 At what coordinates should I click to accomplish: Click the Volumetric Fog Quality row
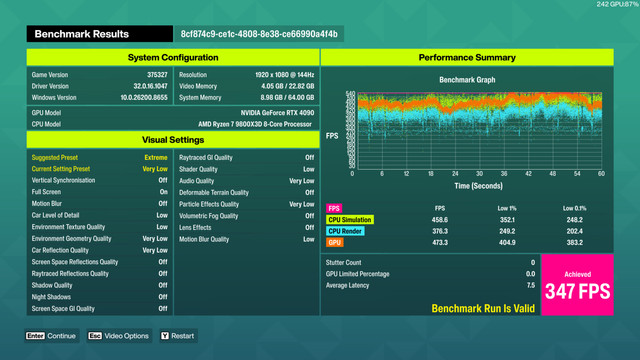tap(247, 216)
